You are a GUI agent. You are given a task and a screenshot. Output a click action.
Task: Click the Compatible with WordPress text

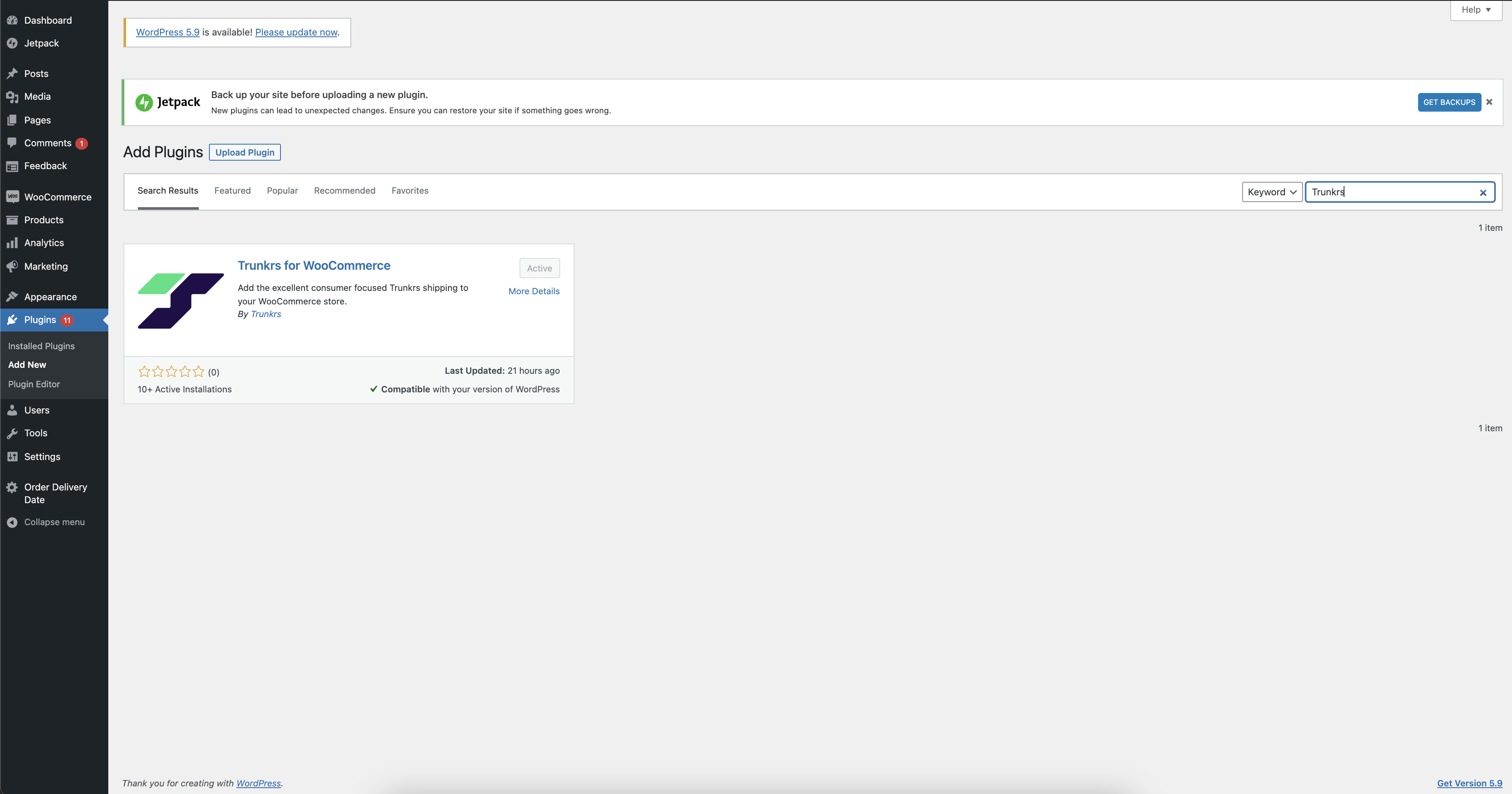pyautogui.click(x=464, y=389)
